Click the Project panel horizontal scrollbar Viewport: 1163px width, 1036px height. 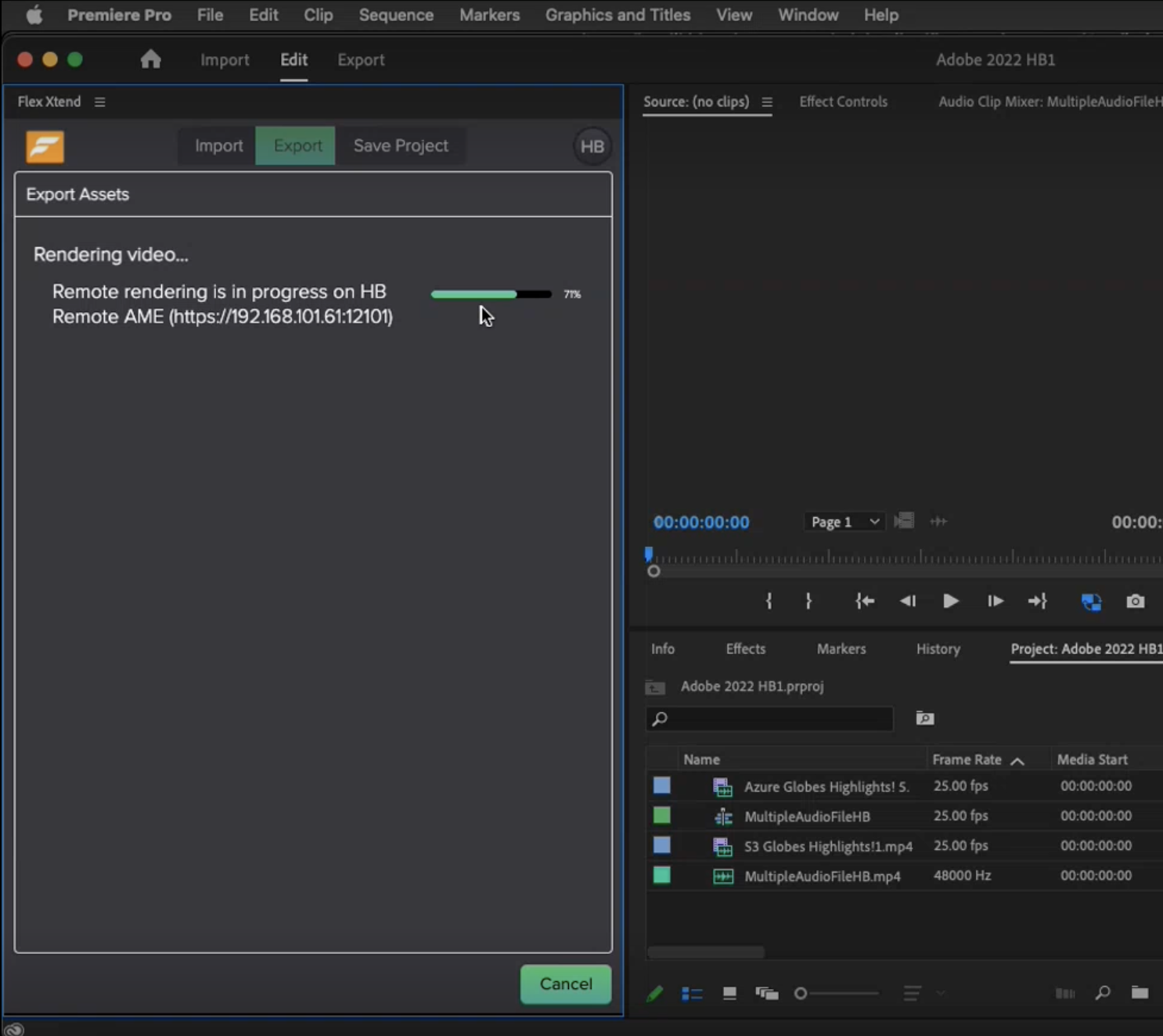click(706, 952)
